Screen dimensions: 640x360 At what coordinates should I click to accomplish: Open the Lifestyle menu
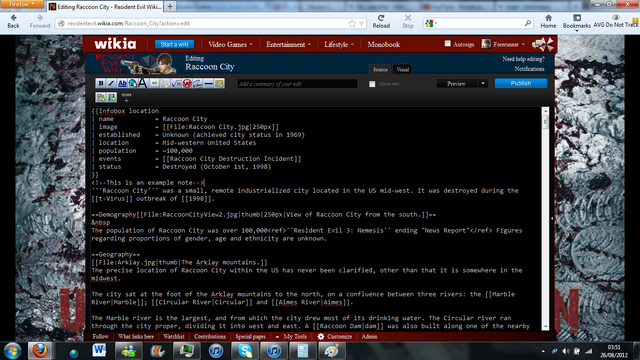[x=339, y=44]
